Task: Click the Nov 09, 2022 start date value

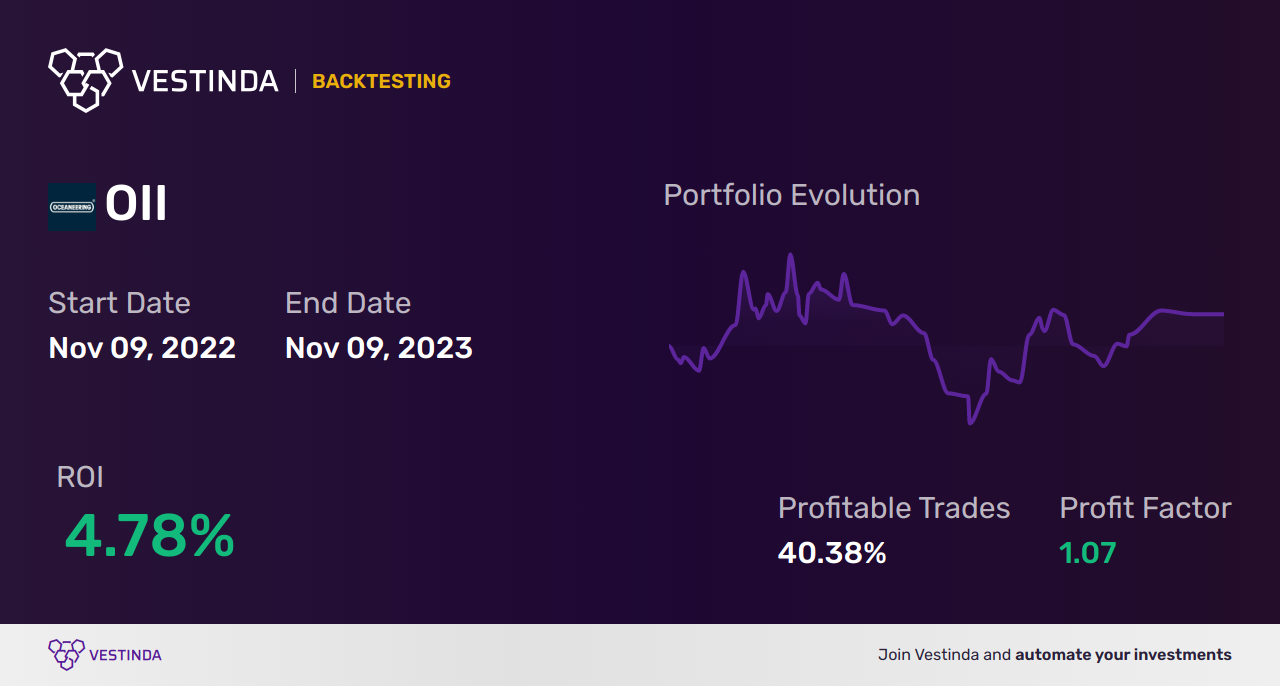Action: 142,348
